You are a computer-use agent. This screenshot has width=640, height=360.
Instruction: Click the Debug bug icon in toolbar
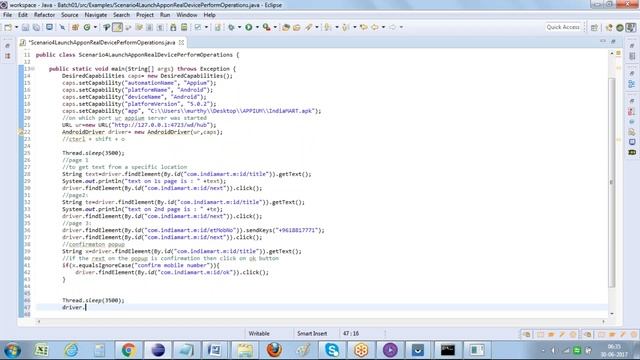(x=231, y=27)
